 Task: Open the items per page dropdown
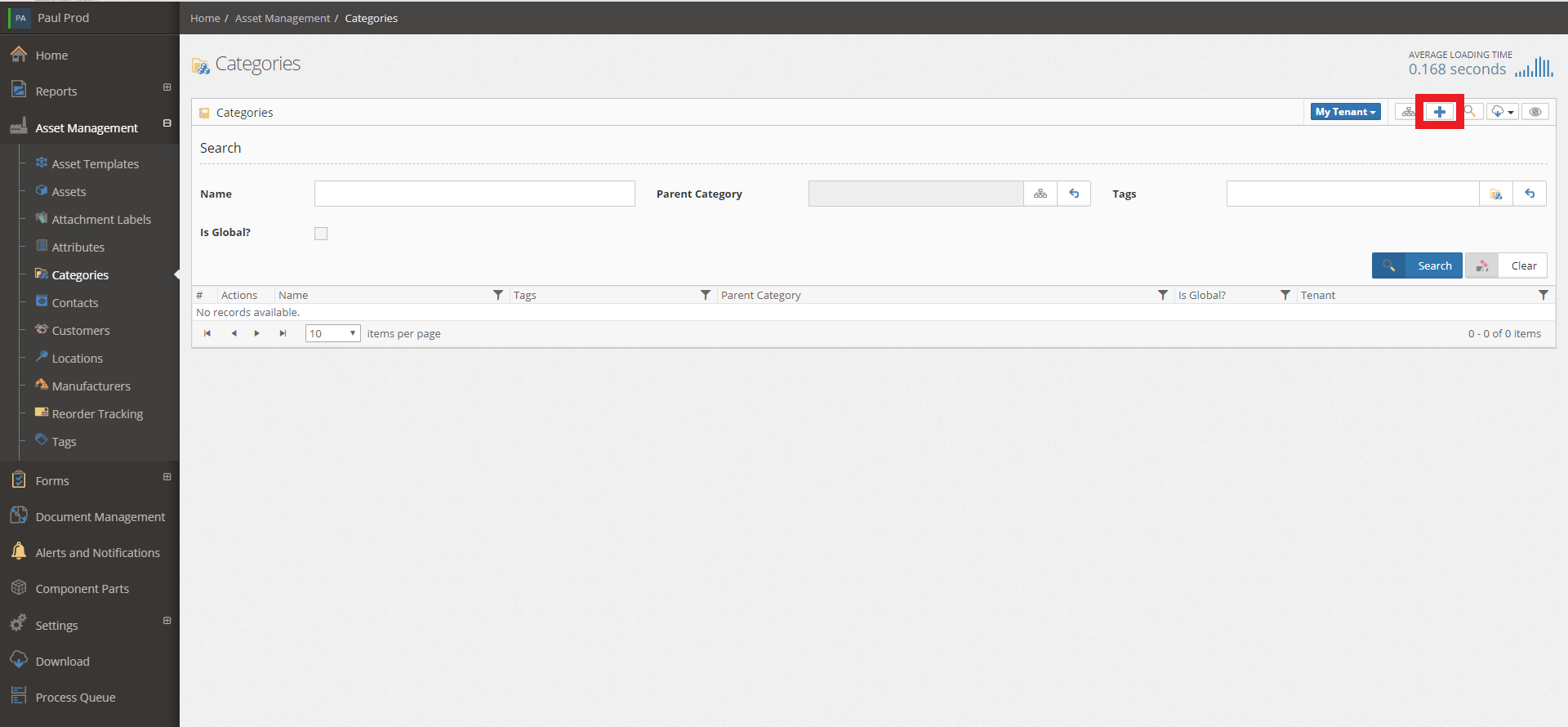pos(333,333)
